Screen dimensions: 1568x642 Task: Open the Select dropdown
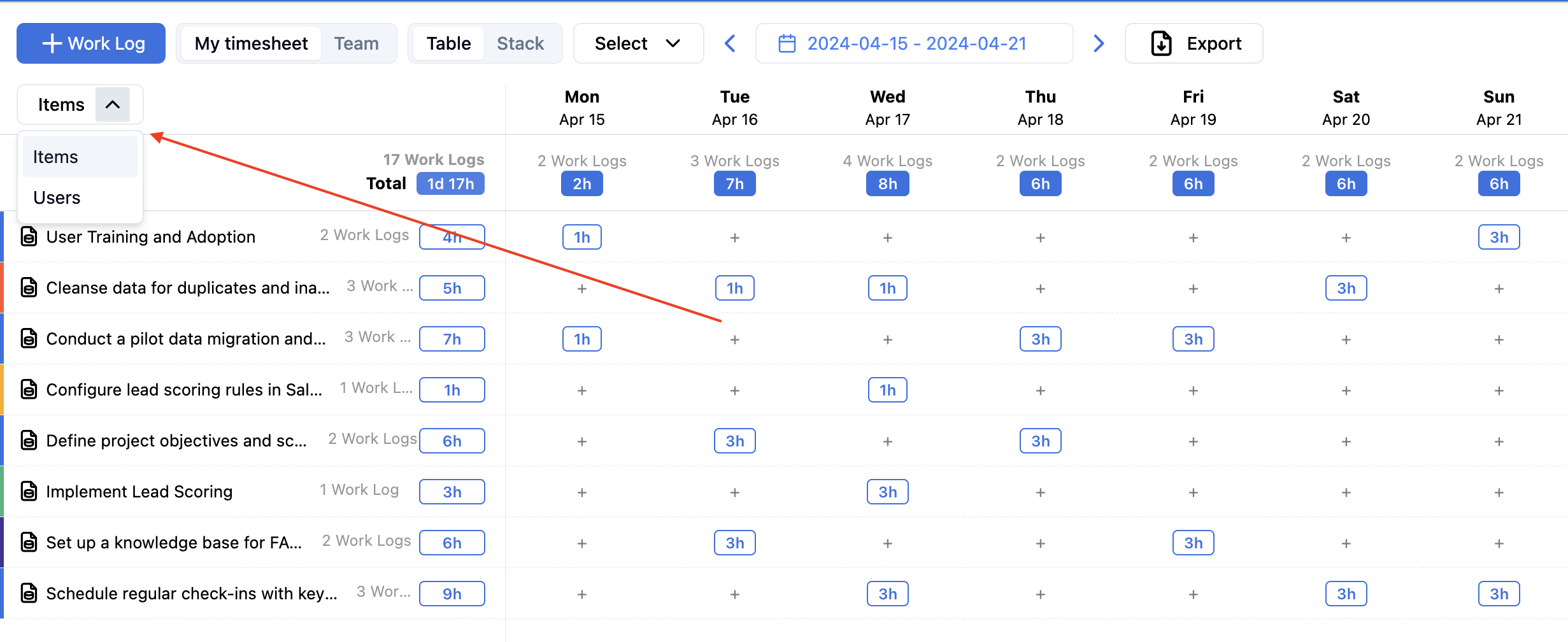[x=638, y=43]
